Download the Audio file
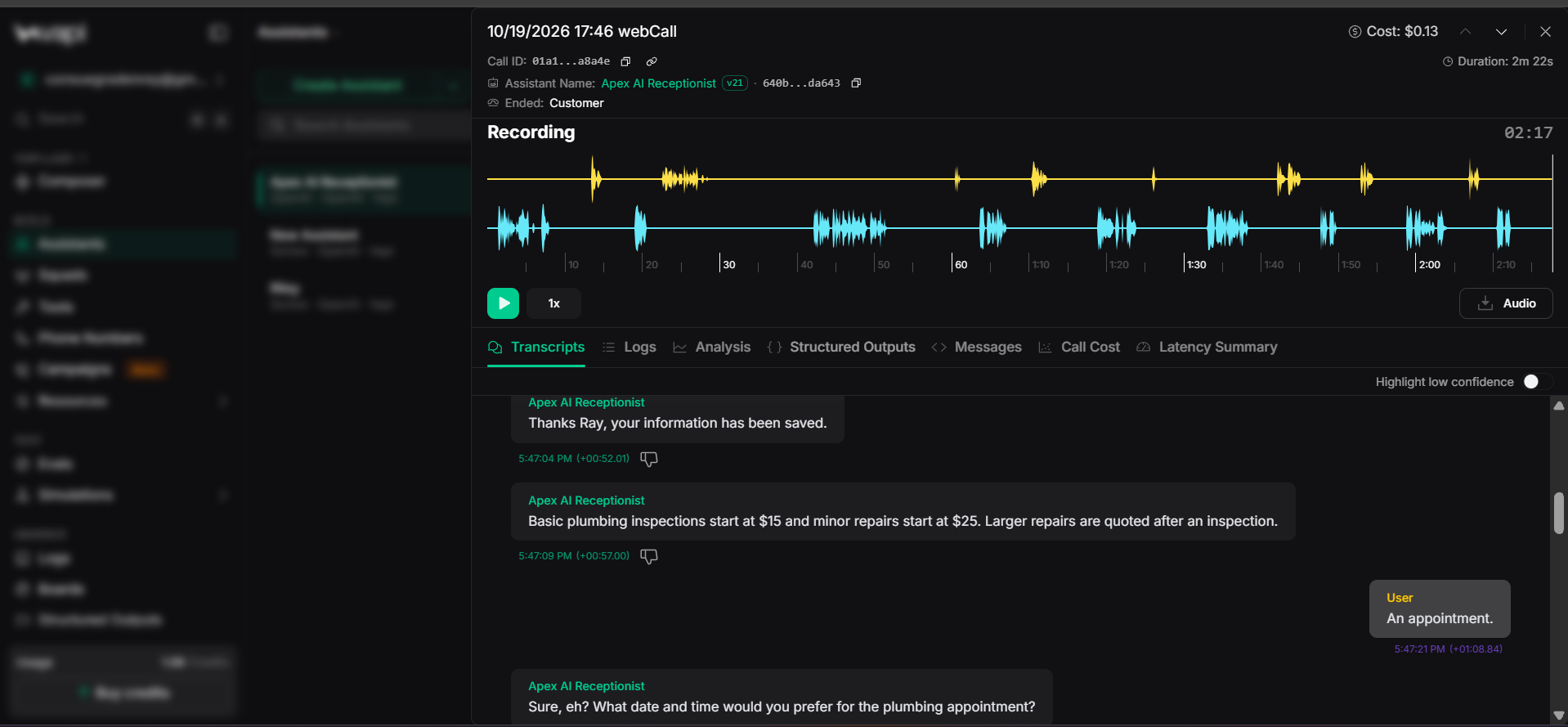Viewport: 1568px width, 727px height. [1506, 303]
